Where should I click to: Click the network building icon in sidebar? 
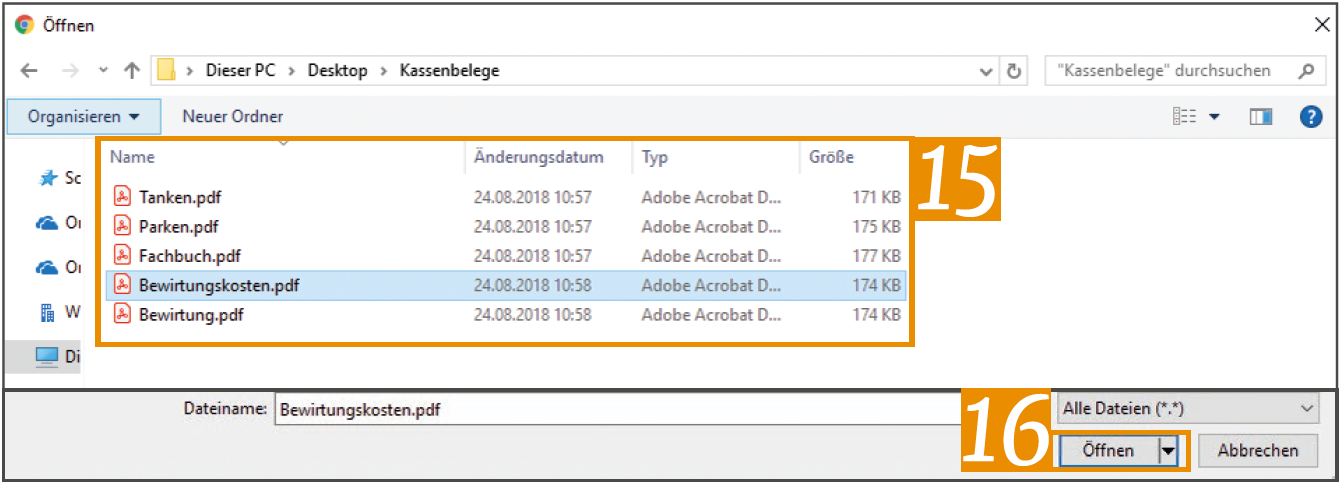(x=47, y=312)
